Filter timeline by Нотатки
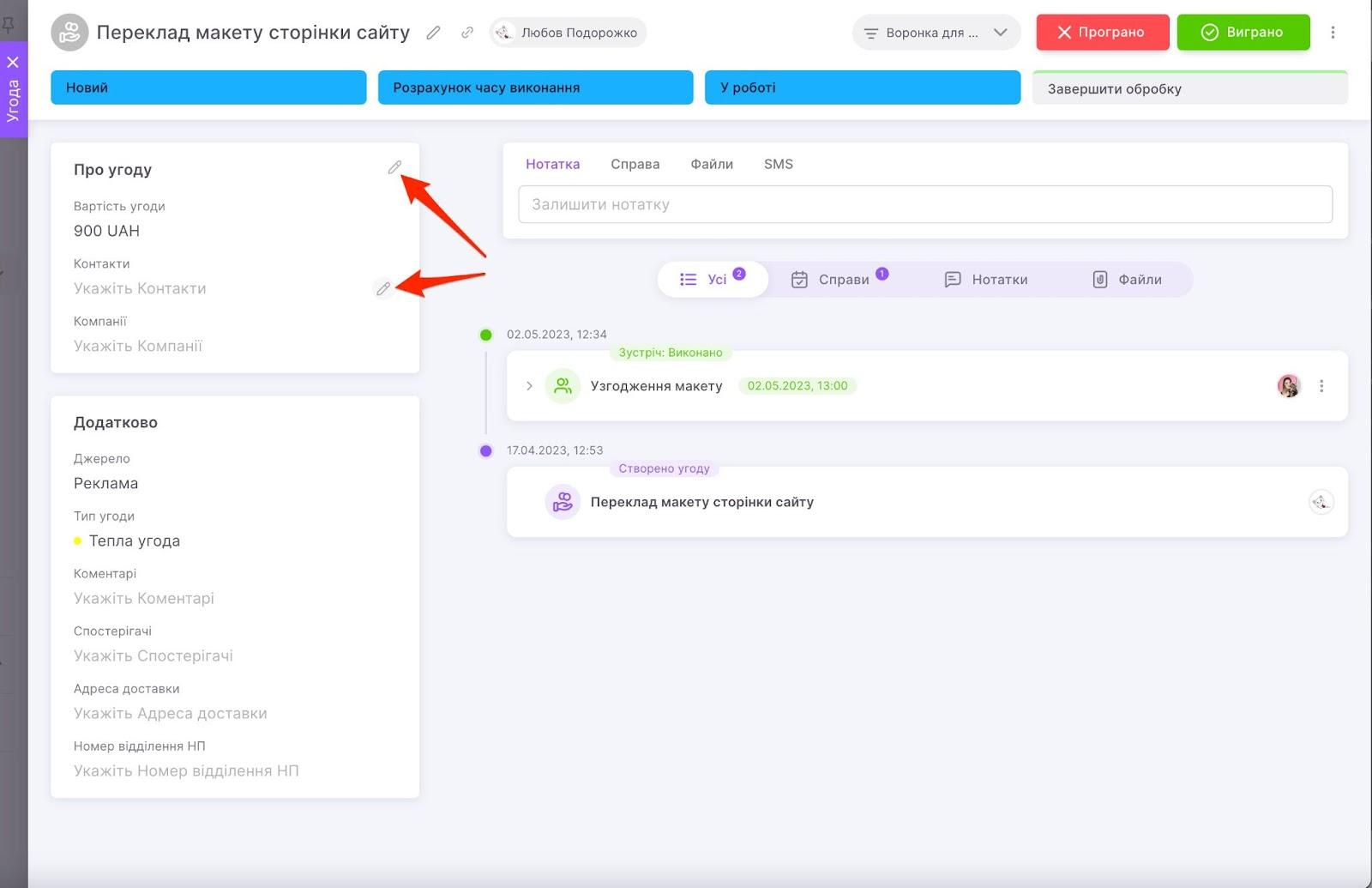1372x888 pixels. pos(986,280)
